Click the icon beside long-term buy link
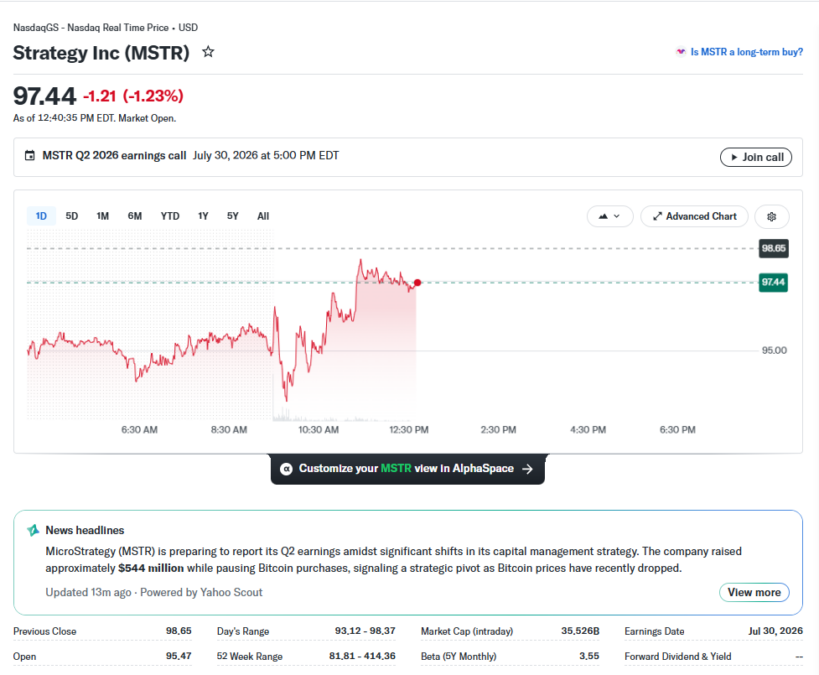 681,52
